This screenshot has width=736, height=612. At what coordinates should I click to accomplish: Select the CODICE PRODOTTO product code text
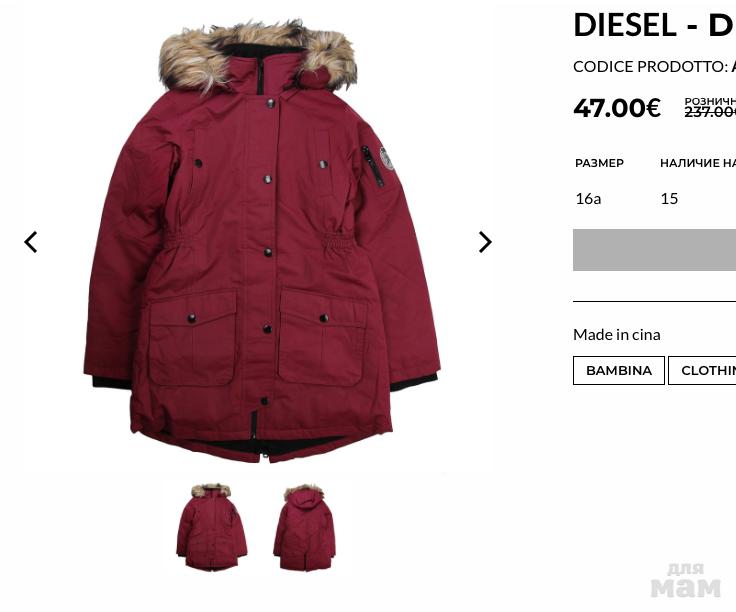pyautogui.click(x=654, y=67)
